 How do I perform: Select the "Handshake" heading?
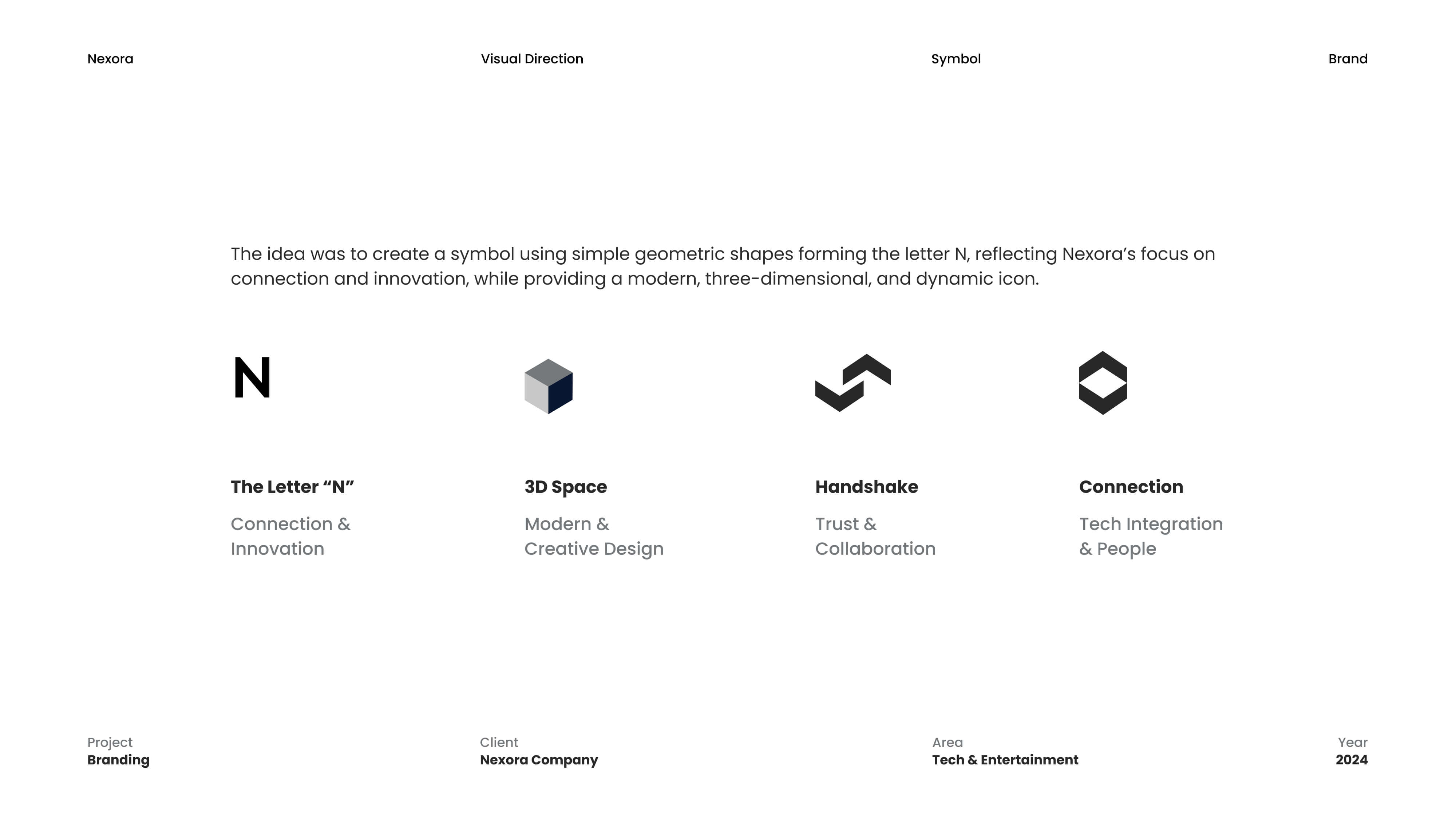tap(866, 487)
